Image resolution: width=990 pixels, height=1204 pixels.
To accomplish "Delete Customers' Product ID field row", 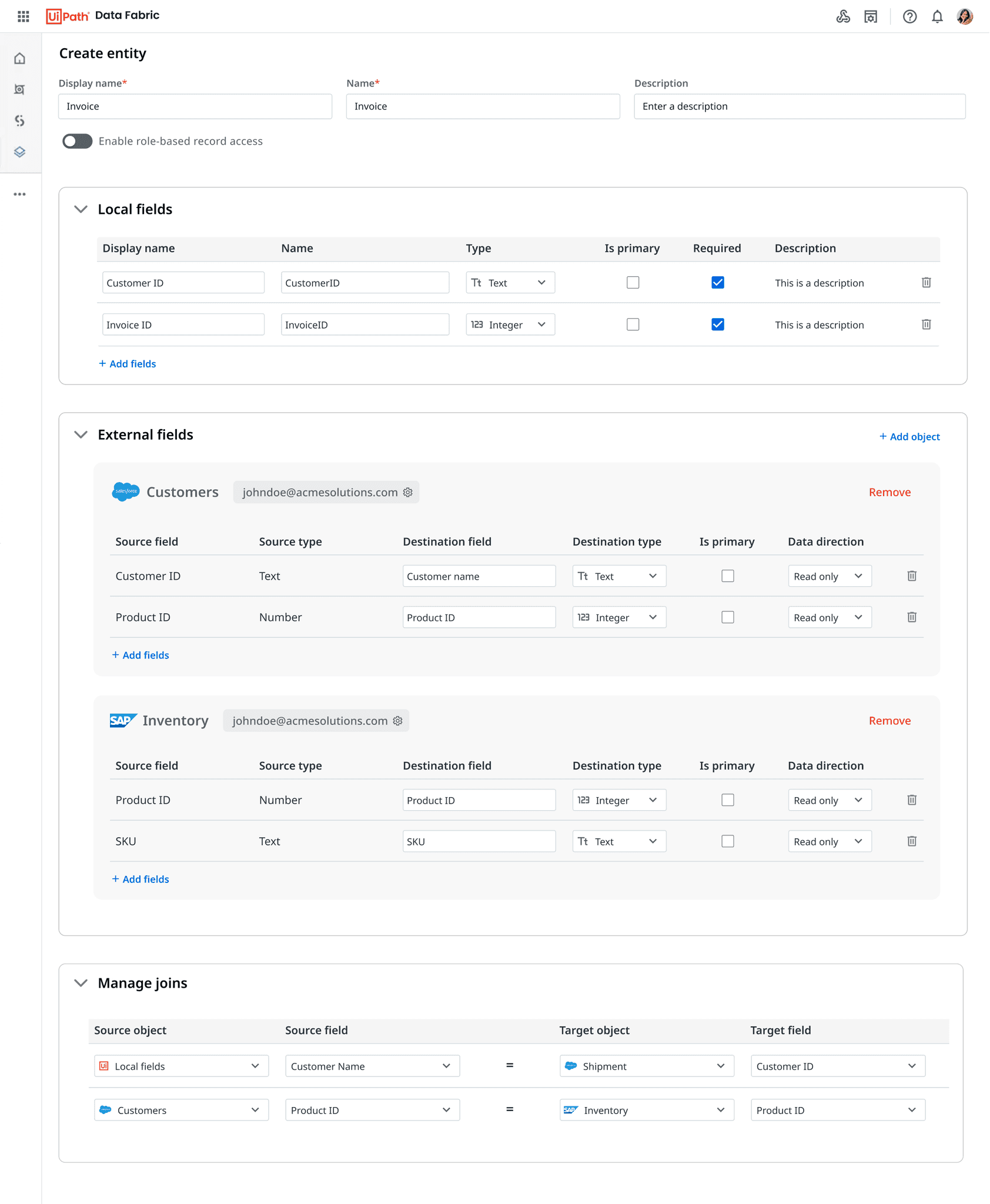I will click(x=912, y=617).
